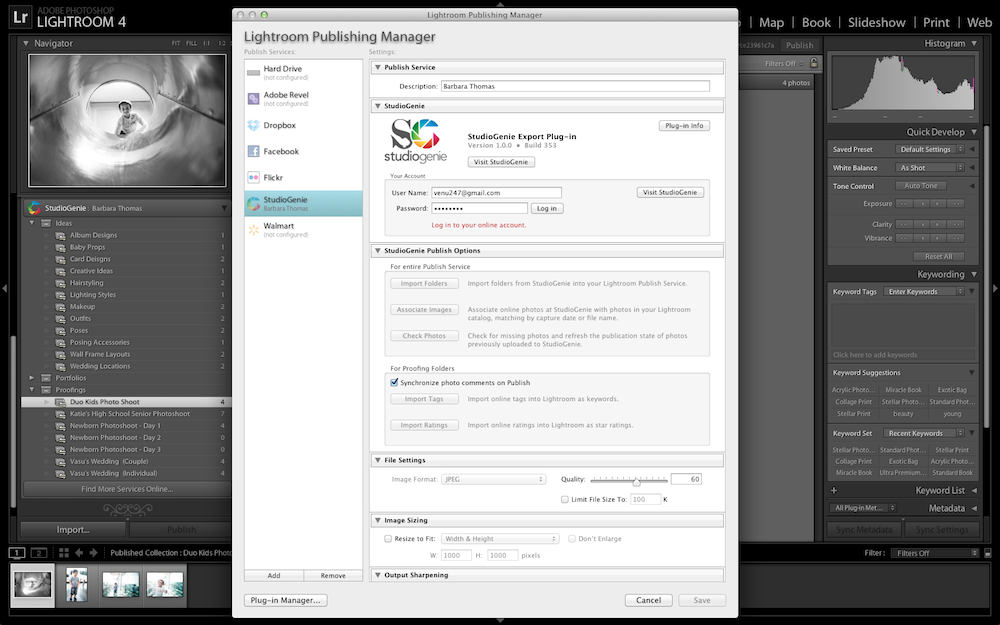Screen dimensions: 1000x625
Task: Select Walmart service icon
Action: (x=253, y=230)
